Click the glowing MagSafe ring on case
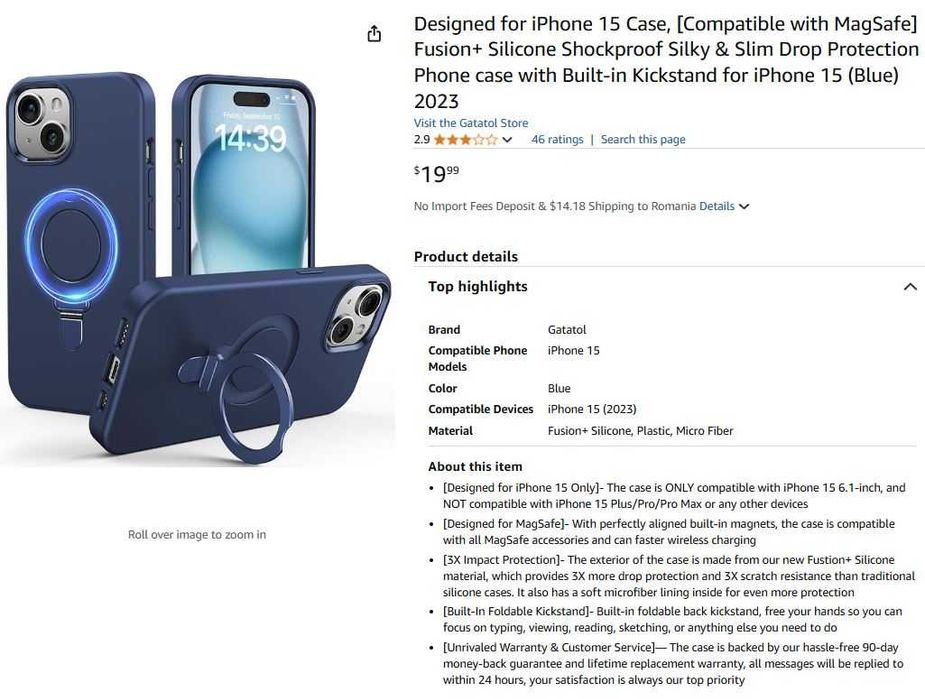The height and width of the screenshot is (699, 925). click(x=71, y=245)
